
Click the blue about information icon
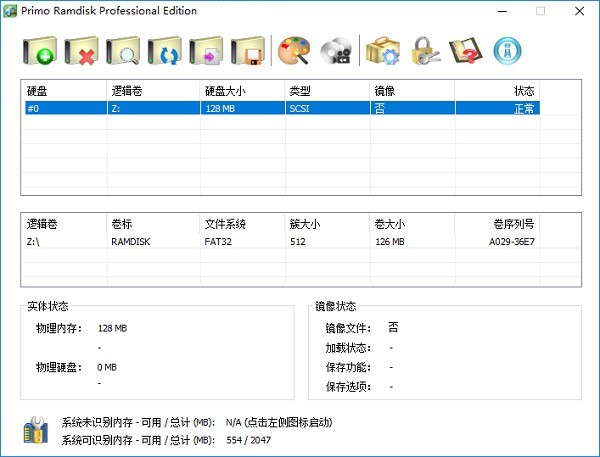(x=507, y=51)
